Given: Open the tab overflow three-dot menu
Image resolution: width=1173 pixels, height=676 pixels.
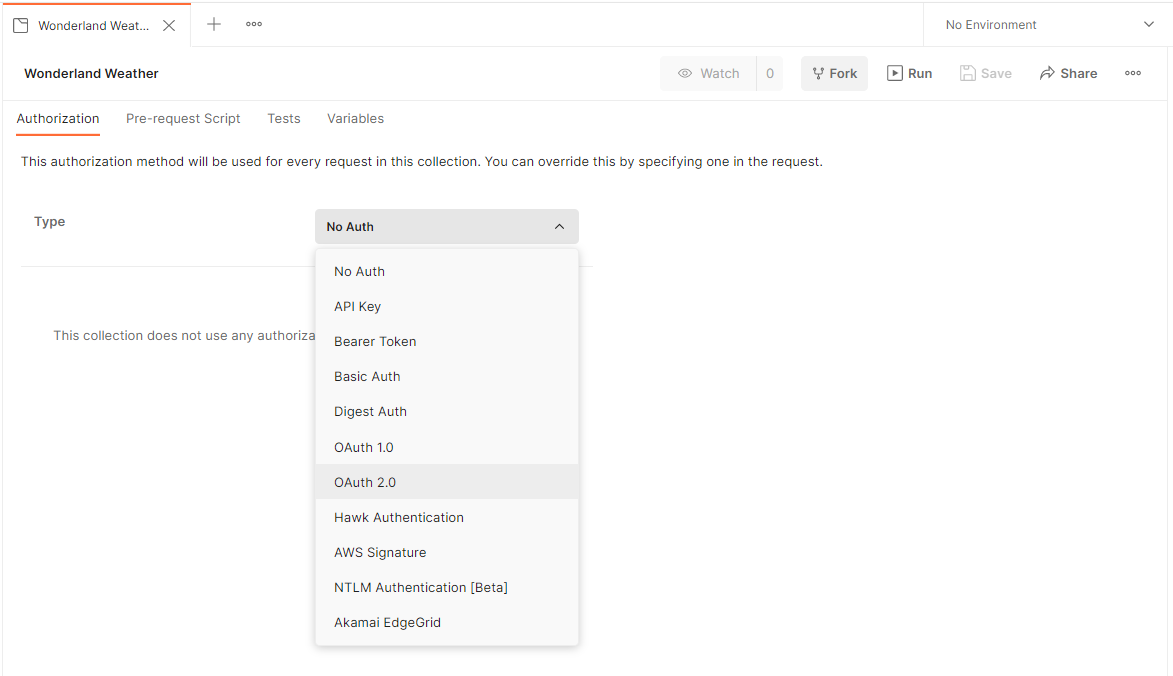Looking at the screenshot, I should (253, 24).
